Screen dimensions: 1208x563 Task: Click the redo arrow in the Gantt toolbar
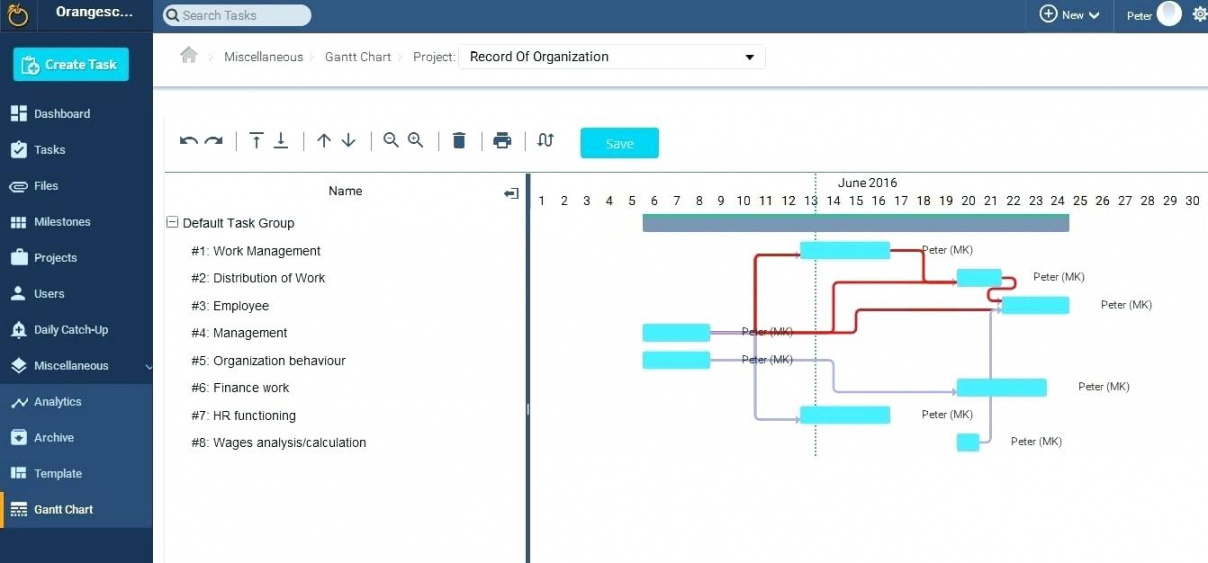[x=213, y=141]
